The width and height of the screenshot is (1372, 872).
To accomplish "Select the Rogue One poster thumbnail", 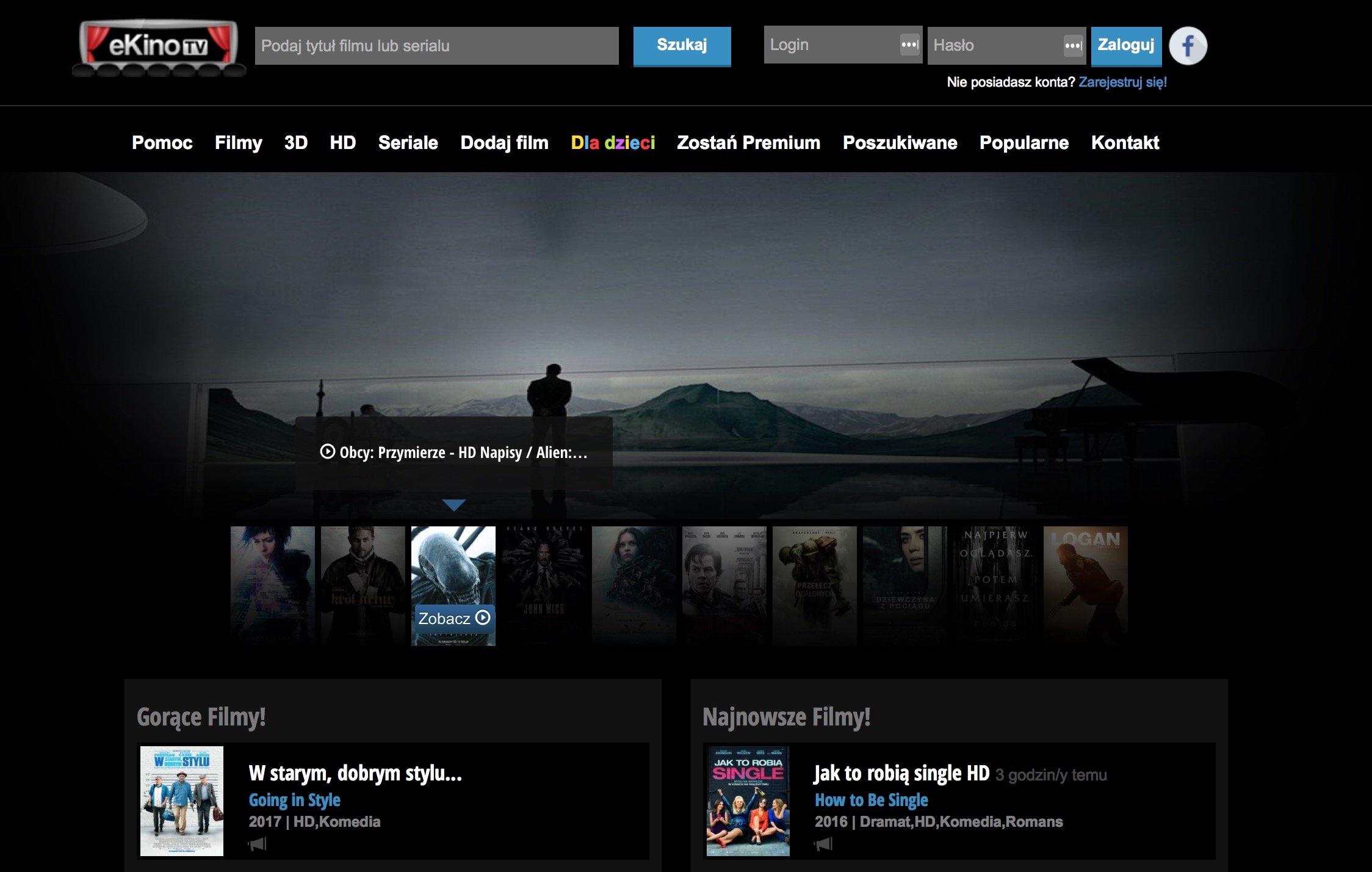I will pos(634,586).
